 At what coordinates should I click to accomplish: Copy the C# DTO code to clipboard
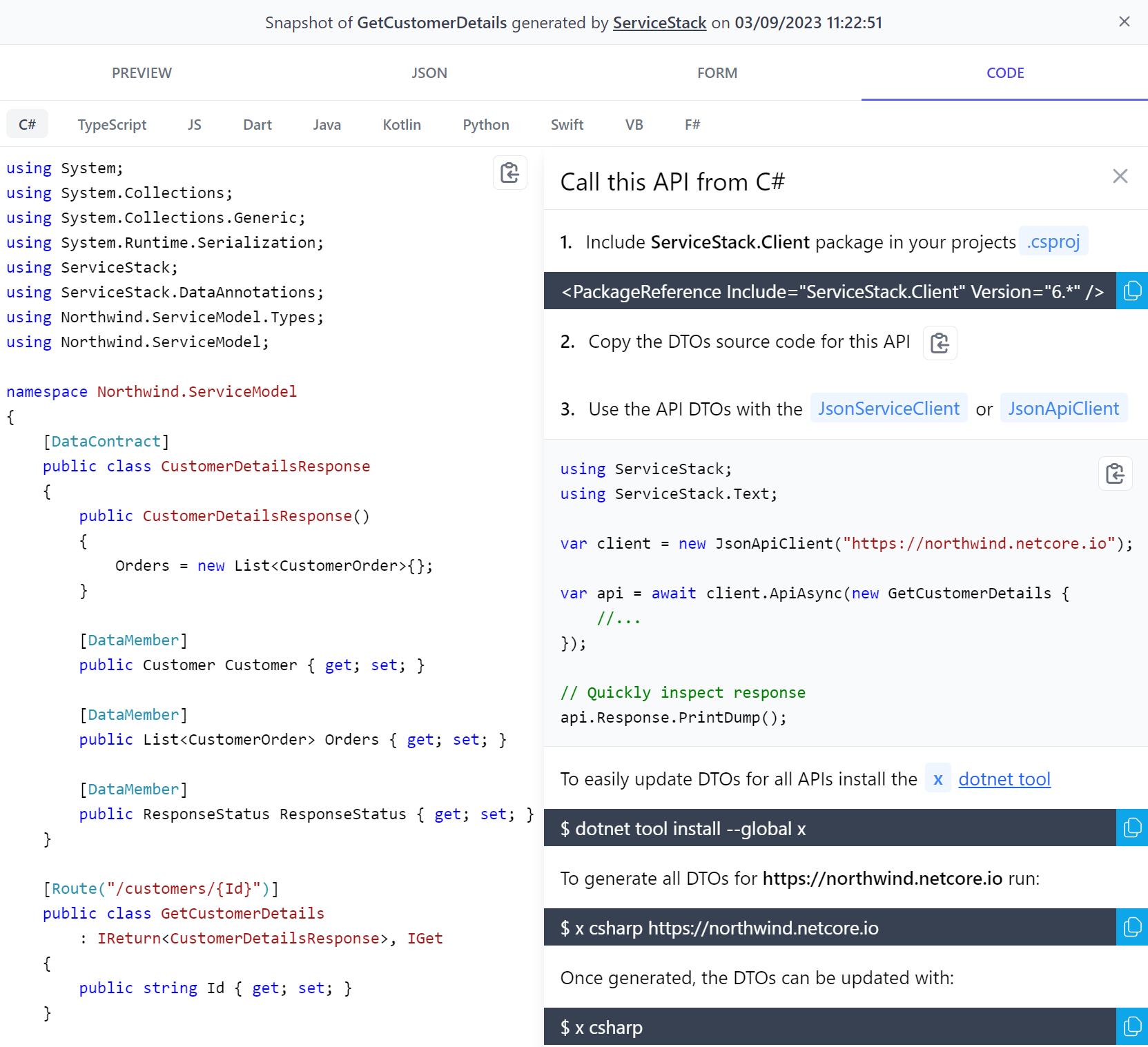tap(509, 173)
